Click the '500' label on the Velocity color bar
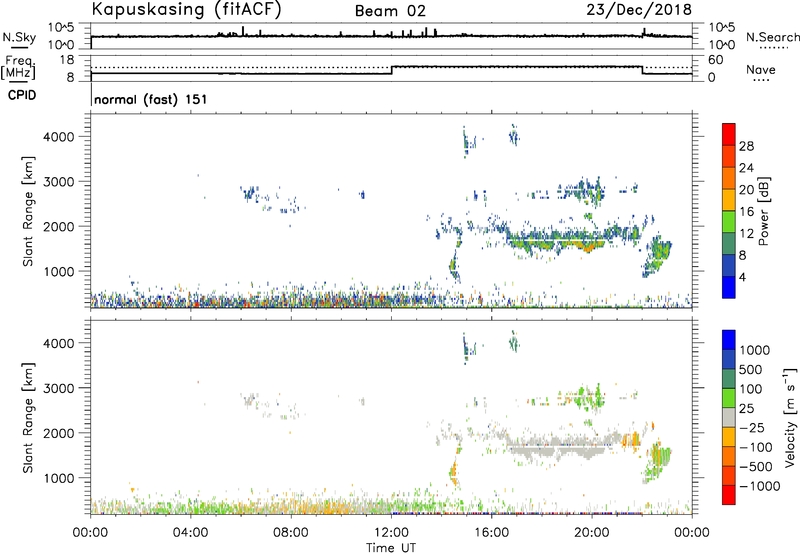This screenshot has width=800, height=554. tap(751, 369)
